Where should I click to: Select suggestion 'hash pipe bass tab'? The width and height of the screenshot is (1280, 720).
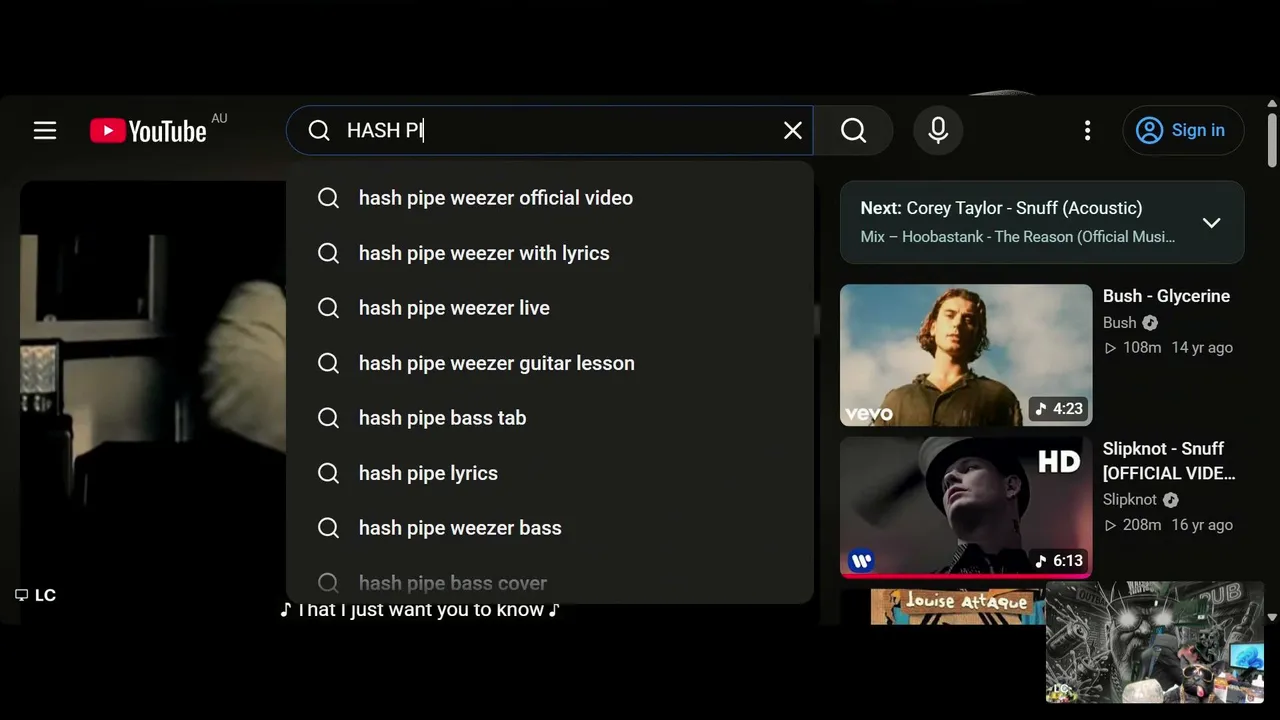[550, 418]
